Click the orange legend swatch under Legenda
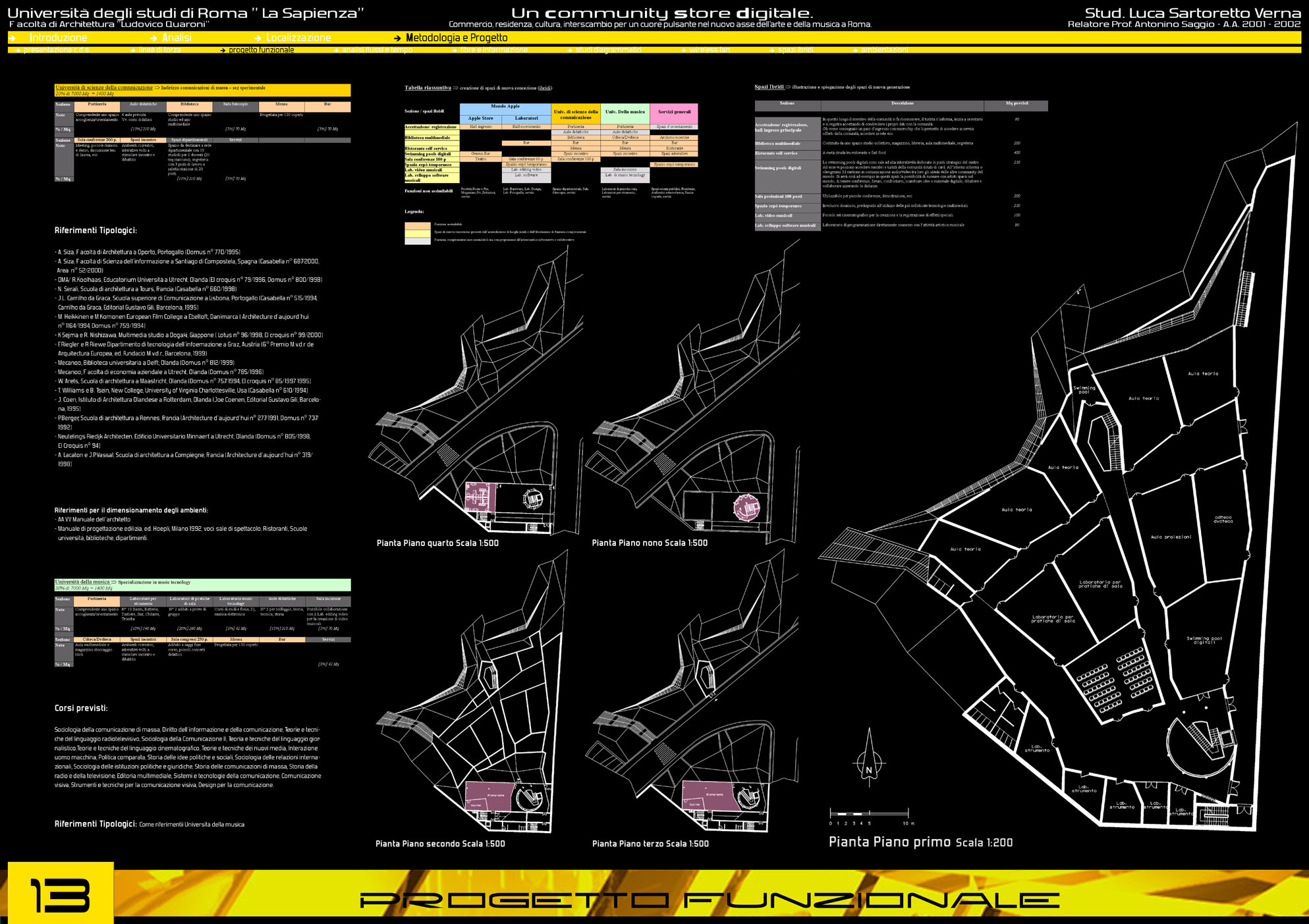1309x924 pixels. (417, 225)
